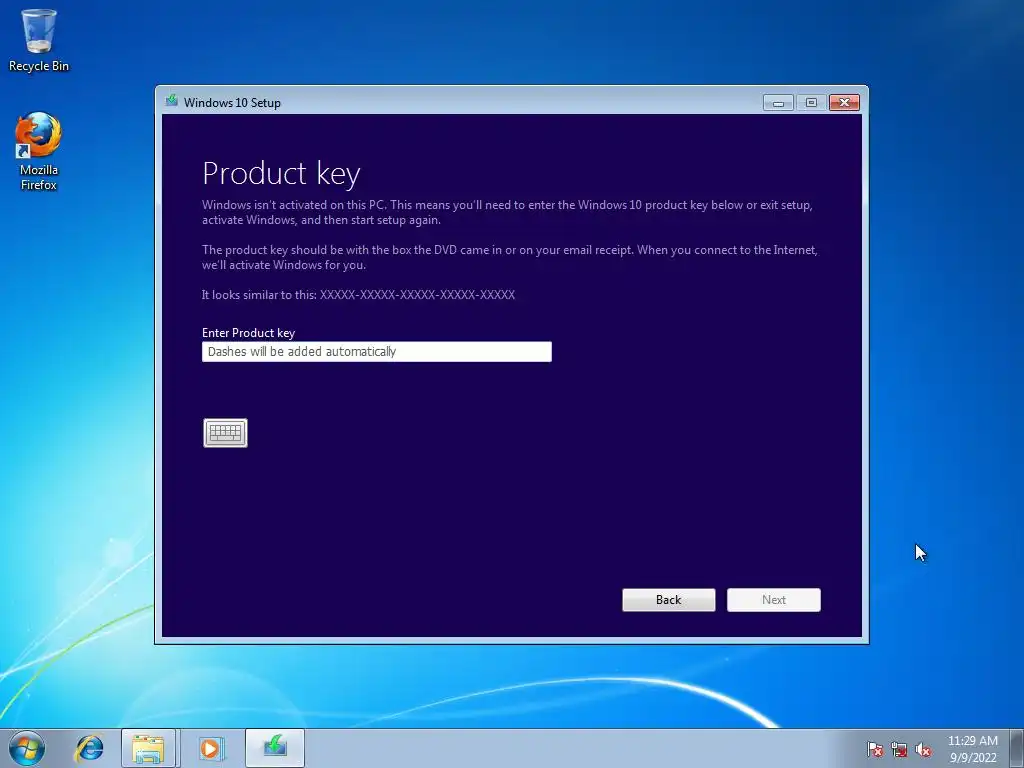This screenshot has height=768, width=1024.
Task: Click the Windows 10 Setup title text
Action: (232, 103)
